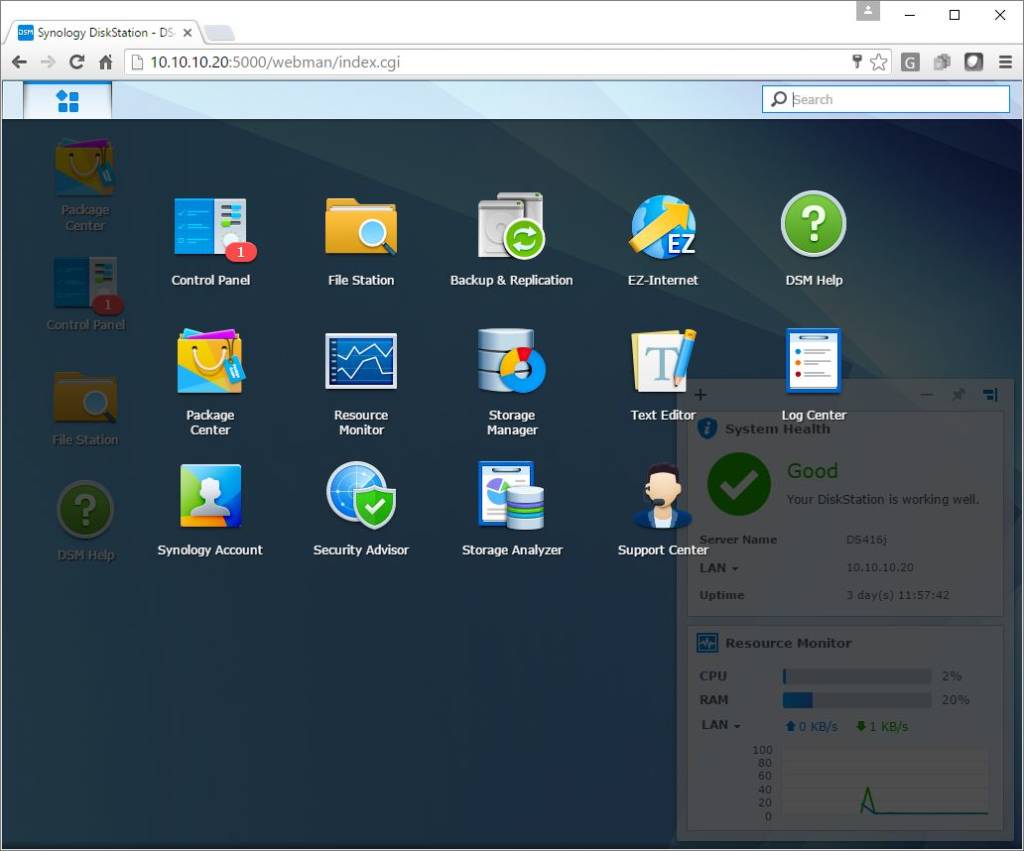Add a widget using the plus button

coord(701,395)
